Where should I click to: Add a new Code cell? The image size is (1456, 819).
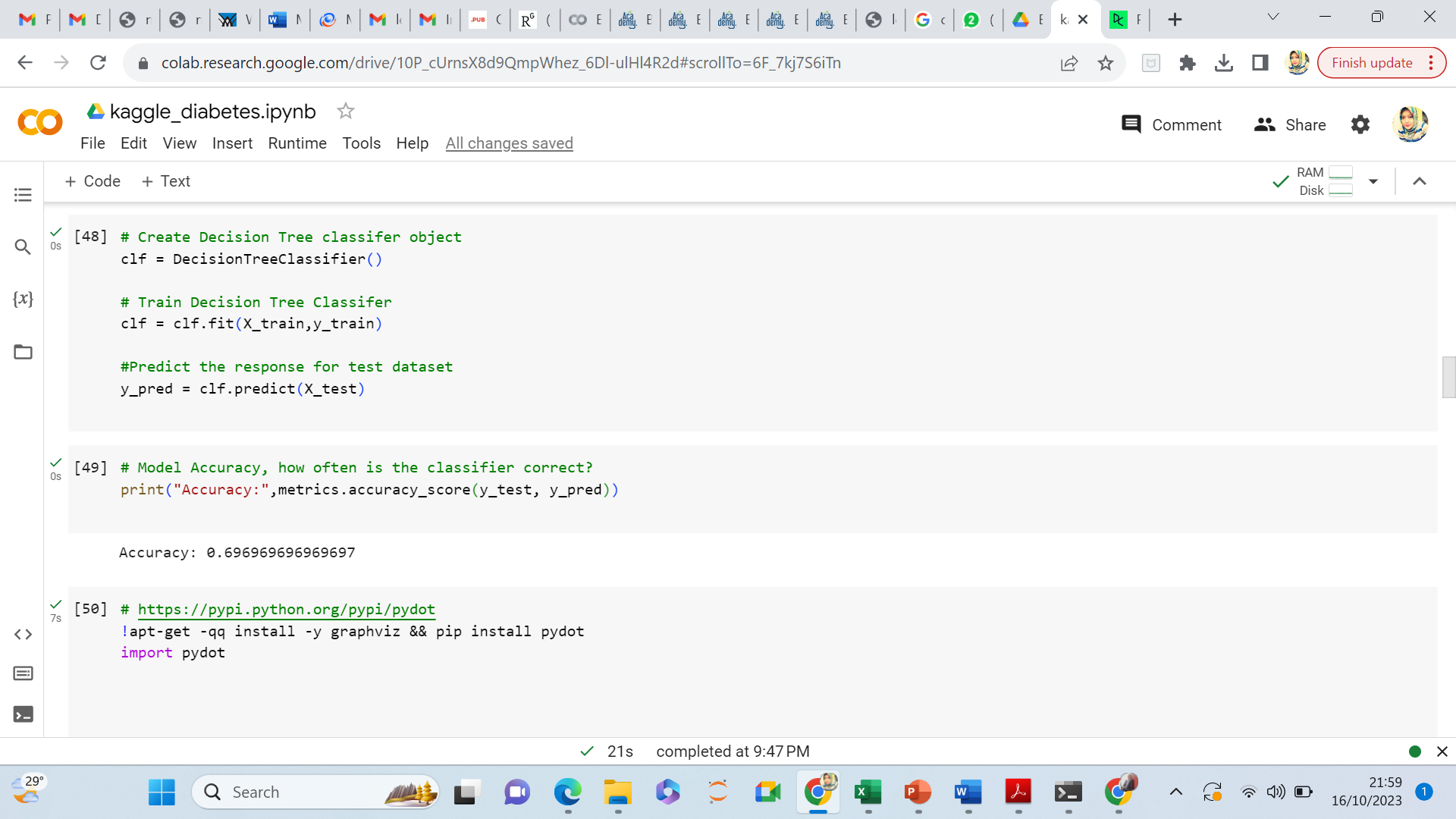pos(93,181)
